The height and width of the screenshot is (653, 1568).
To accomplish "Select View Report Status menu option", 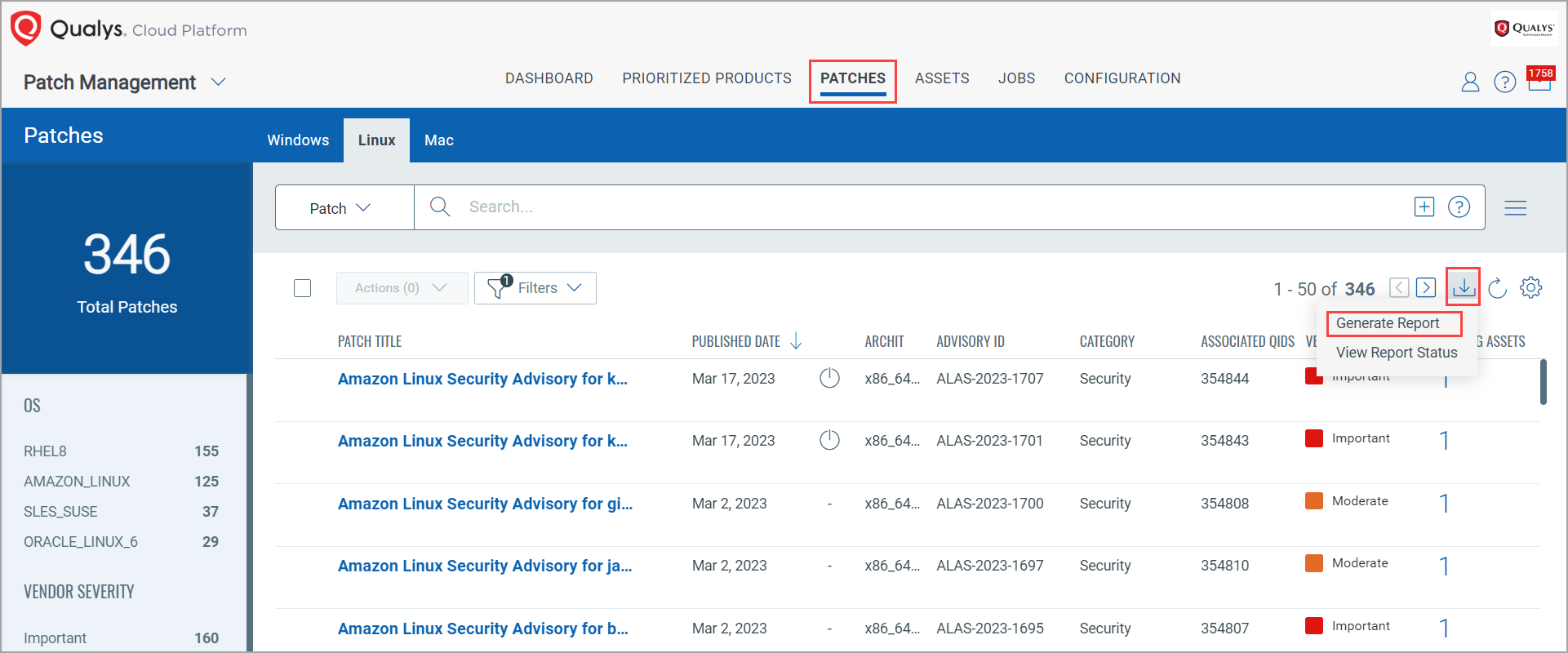I will tap(1396, 353).
